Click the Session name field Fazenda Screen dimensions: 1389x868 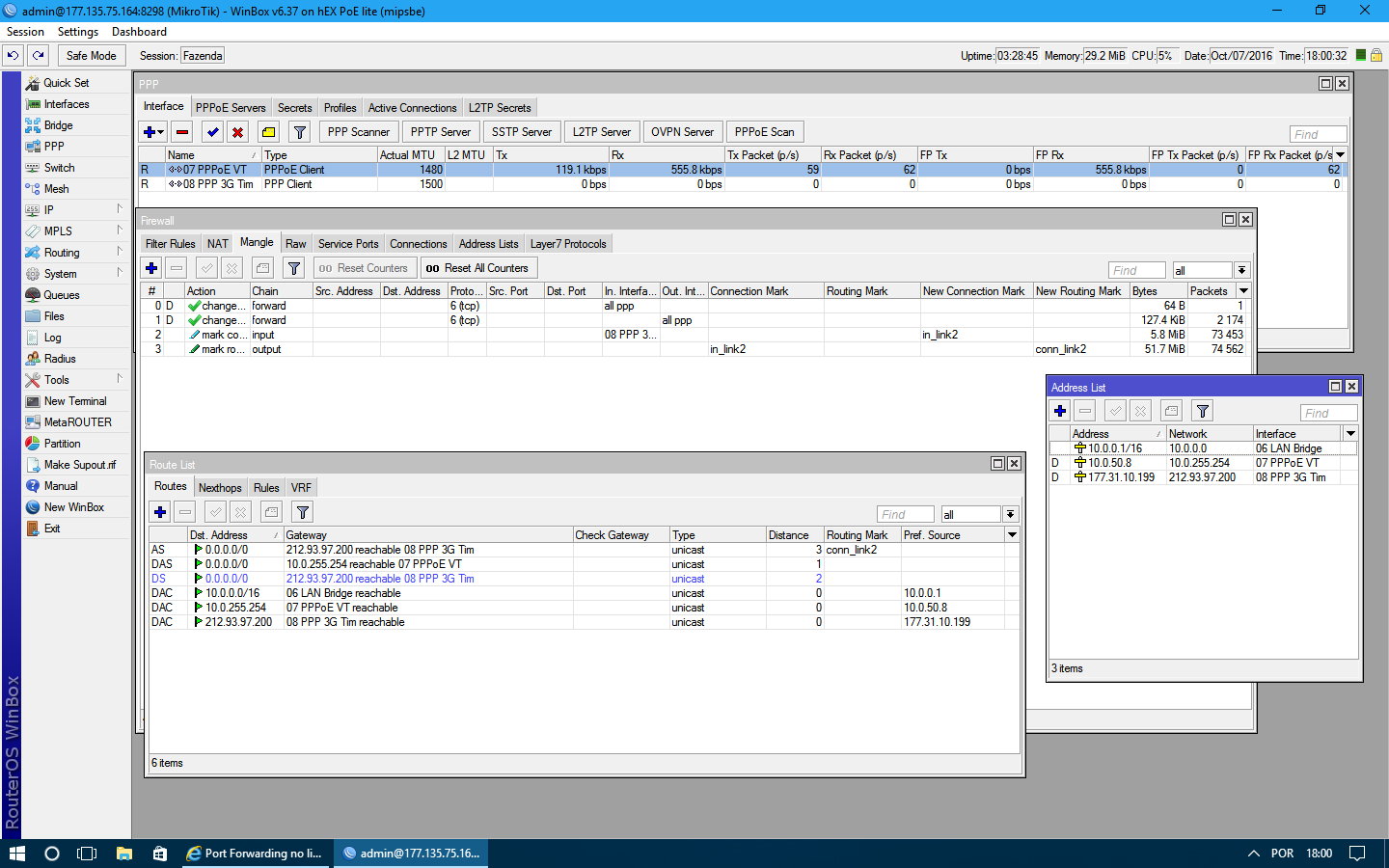203,56
